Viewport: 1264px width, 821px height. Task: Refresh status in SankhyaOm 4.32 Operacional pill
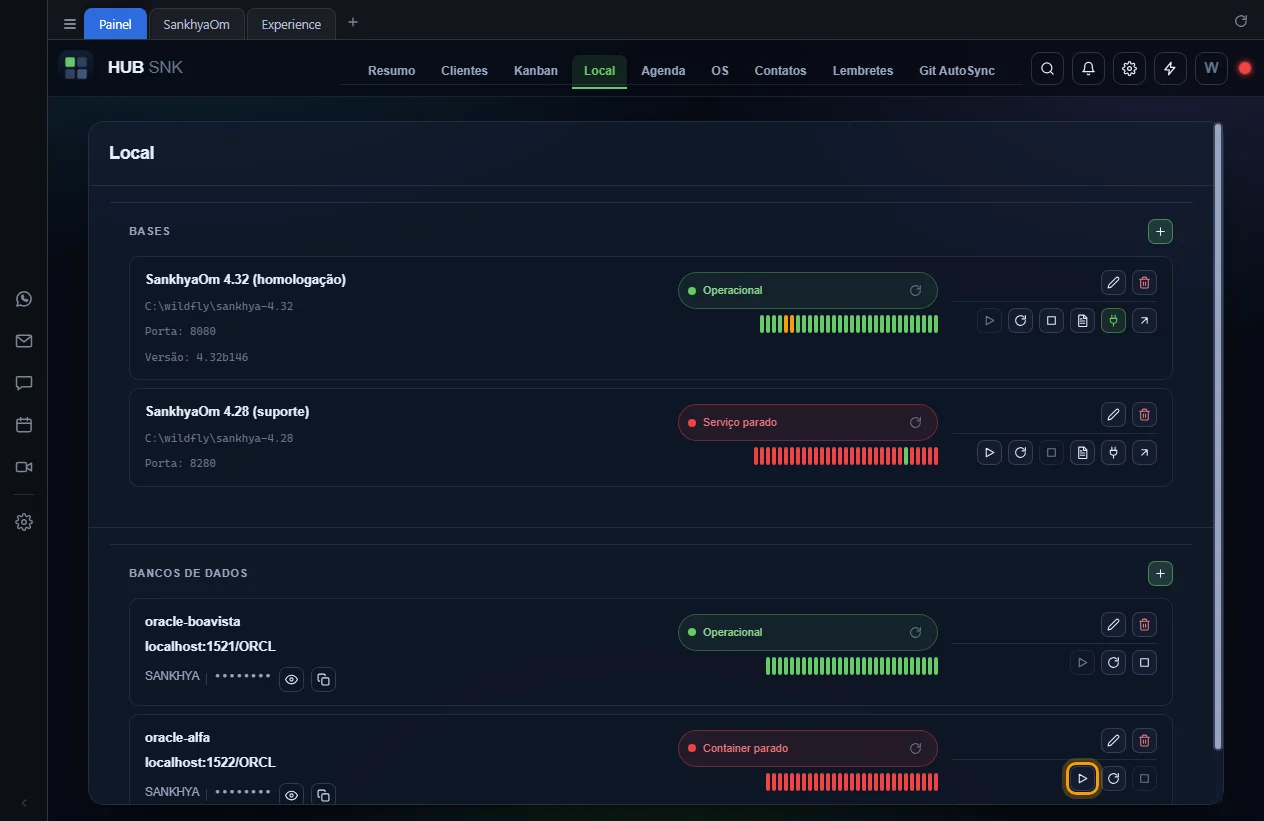point(915,290)
